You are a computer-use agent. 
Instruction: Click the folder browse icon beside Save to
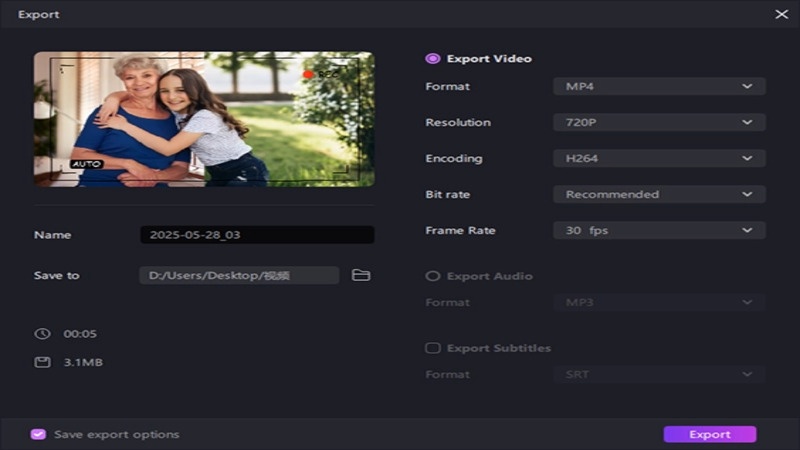pos(361,276)
